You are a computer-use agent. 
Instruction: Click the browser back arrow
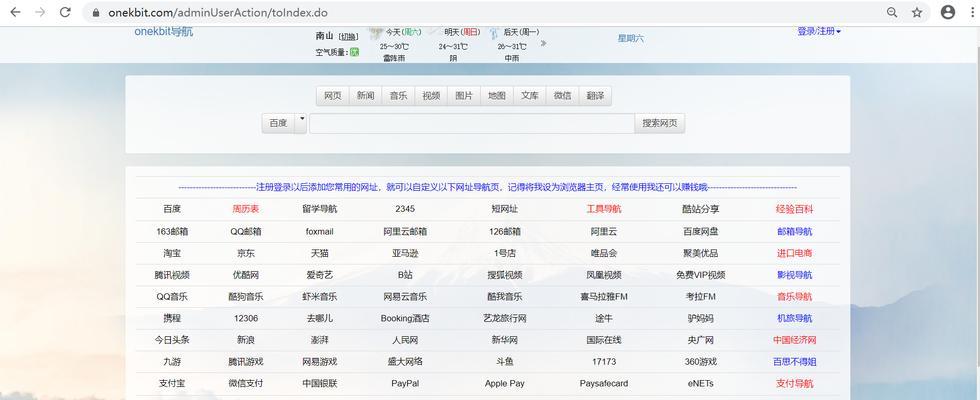pyautogui.click(x=16, y=12)
